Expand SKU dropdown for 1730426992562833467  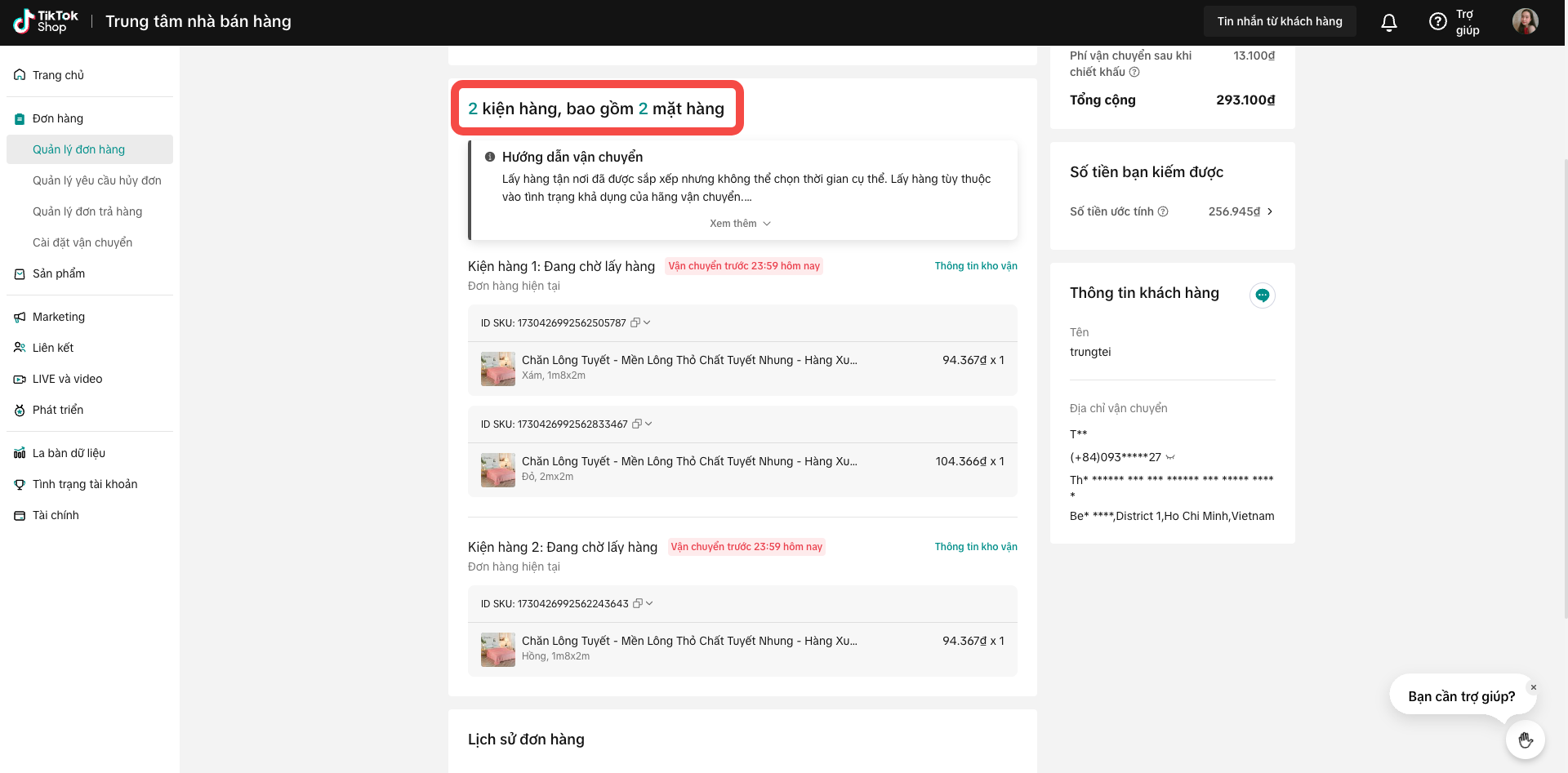click(648, 424)
